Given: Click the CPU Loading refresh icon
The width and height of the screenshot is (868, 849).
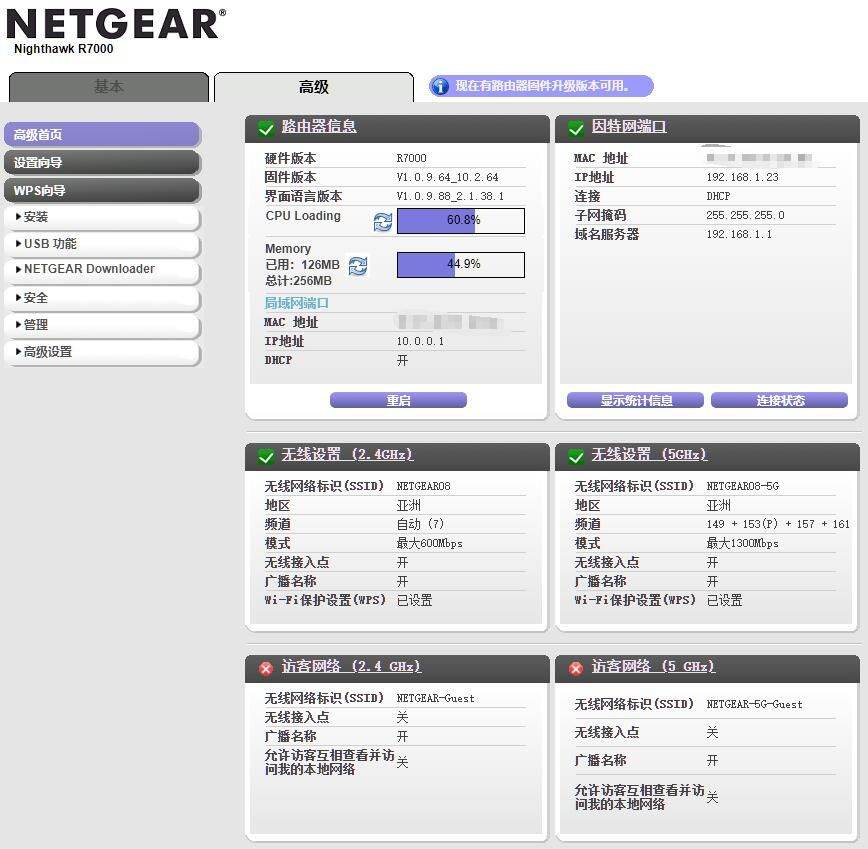Looking at the screenshot, I should (382, 221).
